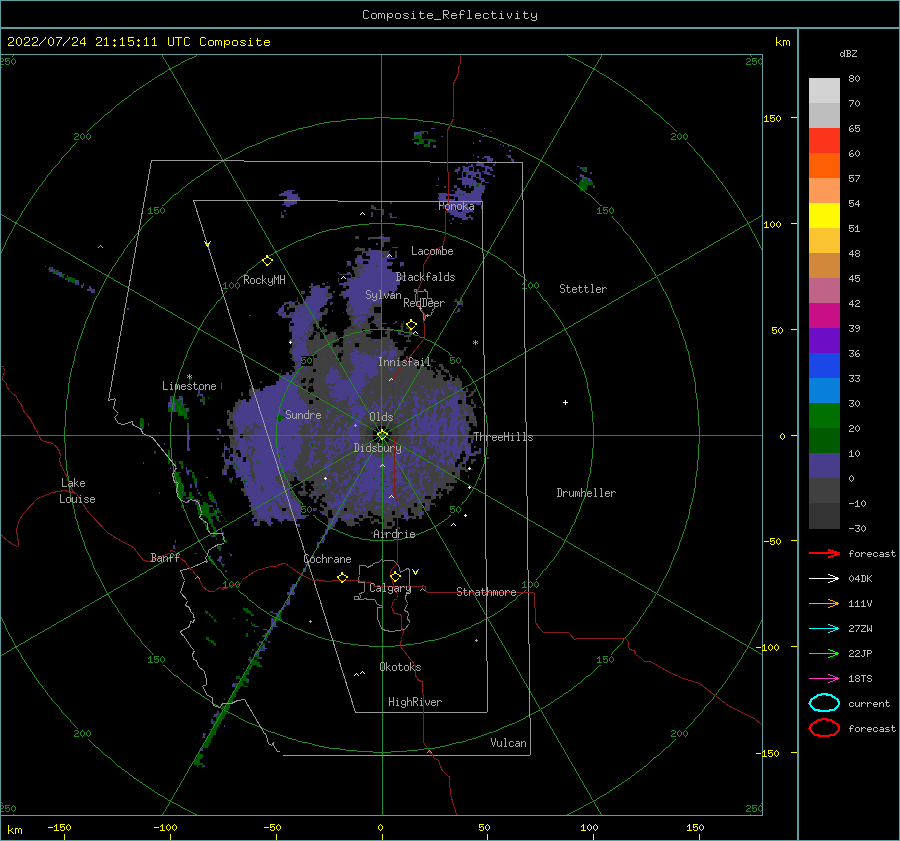Select the 30 dBZ green color swatch

pyautogui.click(x=824, y=416)
